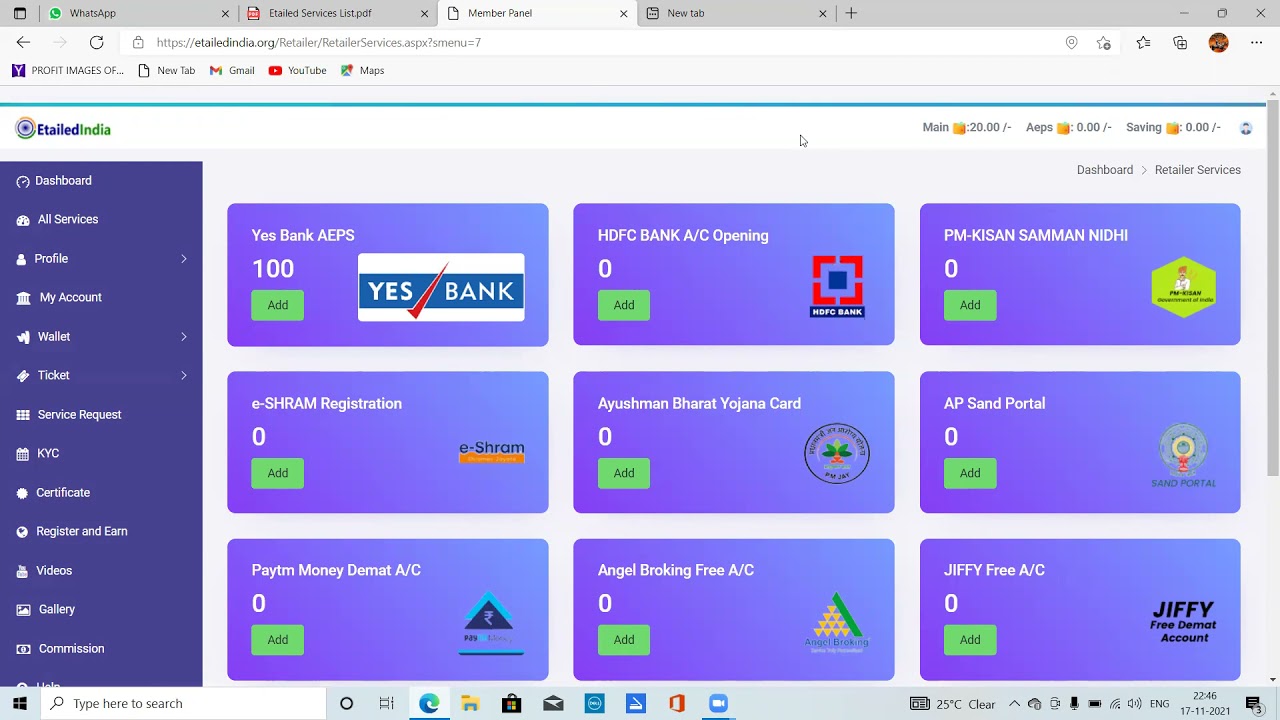Click the JIFFY Free Demat Account logo
The image size is (1280, 720).
click(1183, 622)
